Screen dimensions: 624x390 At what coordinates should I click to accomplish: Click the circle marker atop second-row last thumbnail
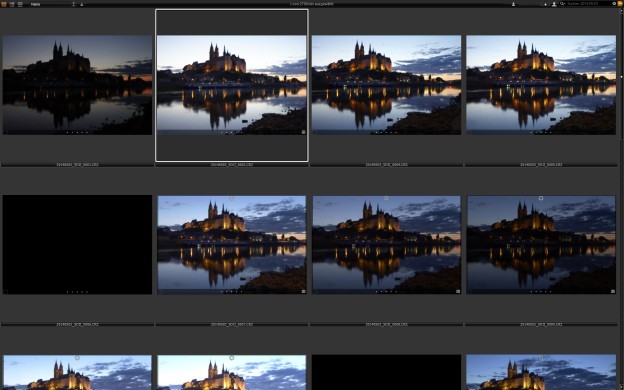[x=541, y=198]
